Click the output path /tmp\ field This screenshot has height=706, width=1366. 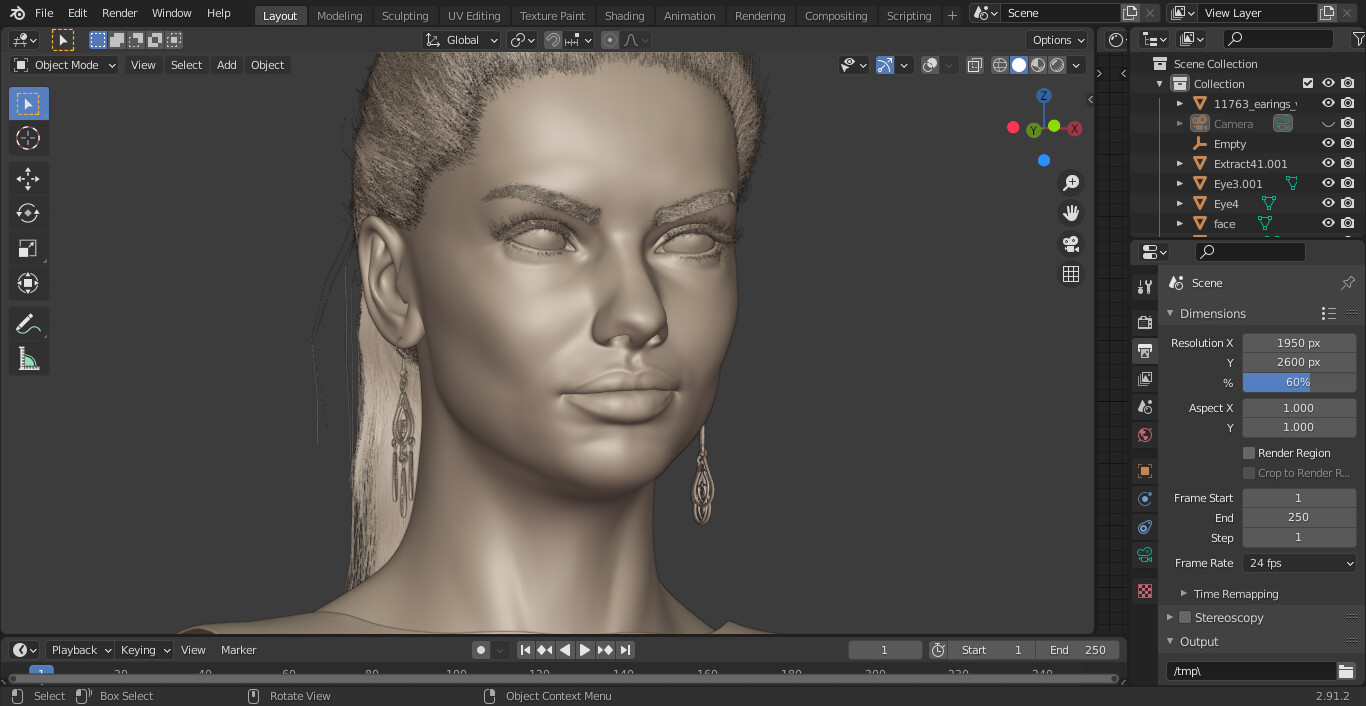pos(1251,671)
